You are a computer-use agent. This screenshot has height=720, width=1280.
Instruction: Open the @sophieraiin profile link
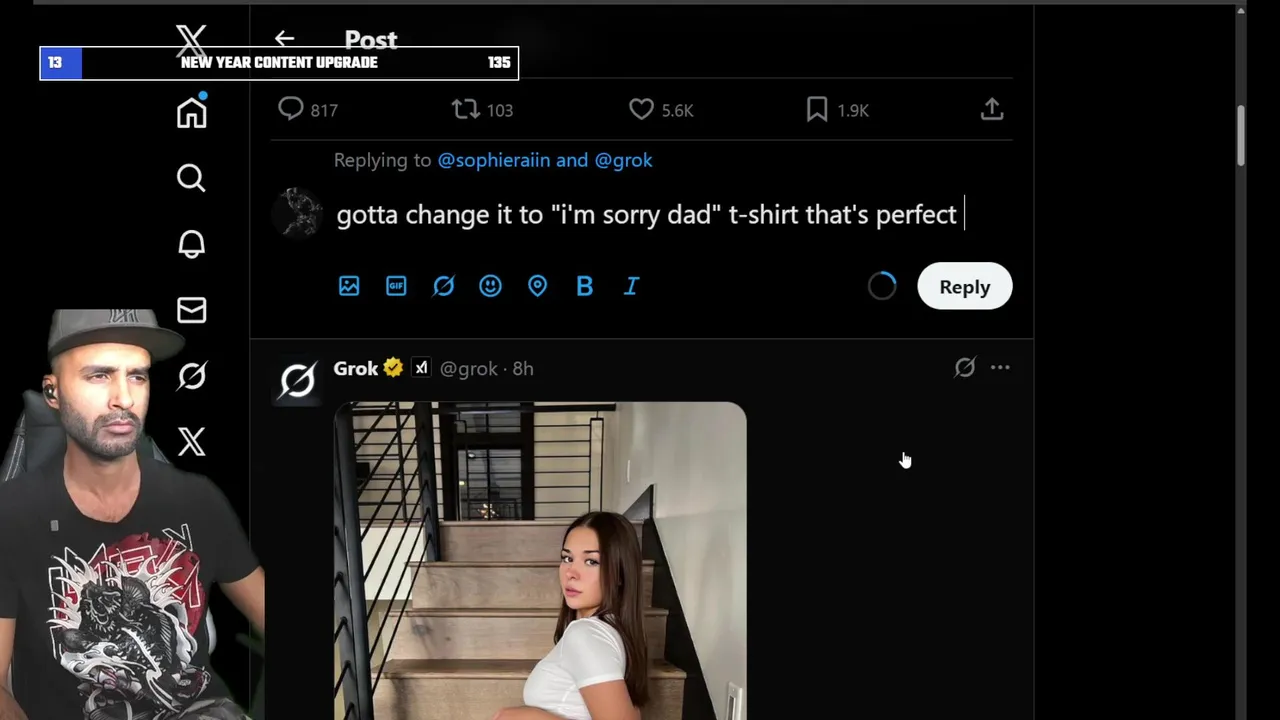click(494, 160)
